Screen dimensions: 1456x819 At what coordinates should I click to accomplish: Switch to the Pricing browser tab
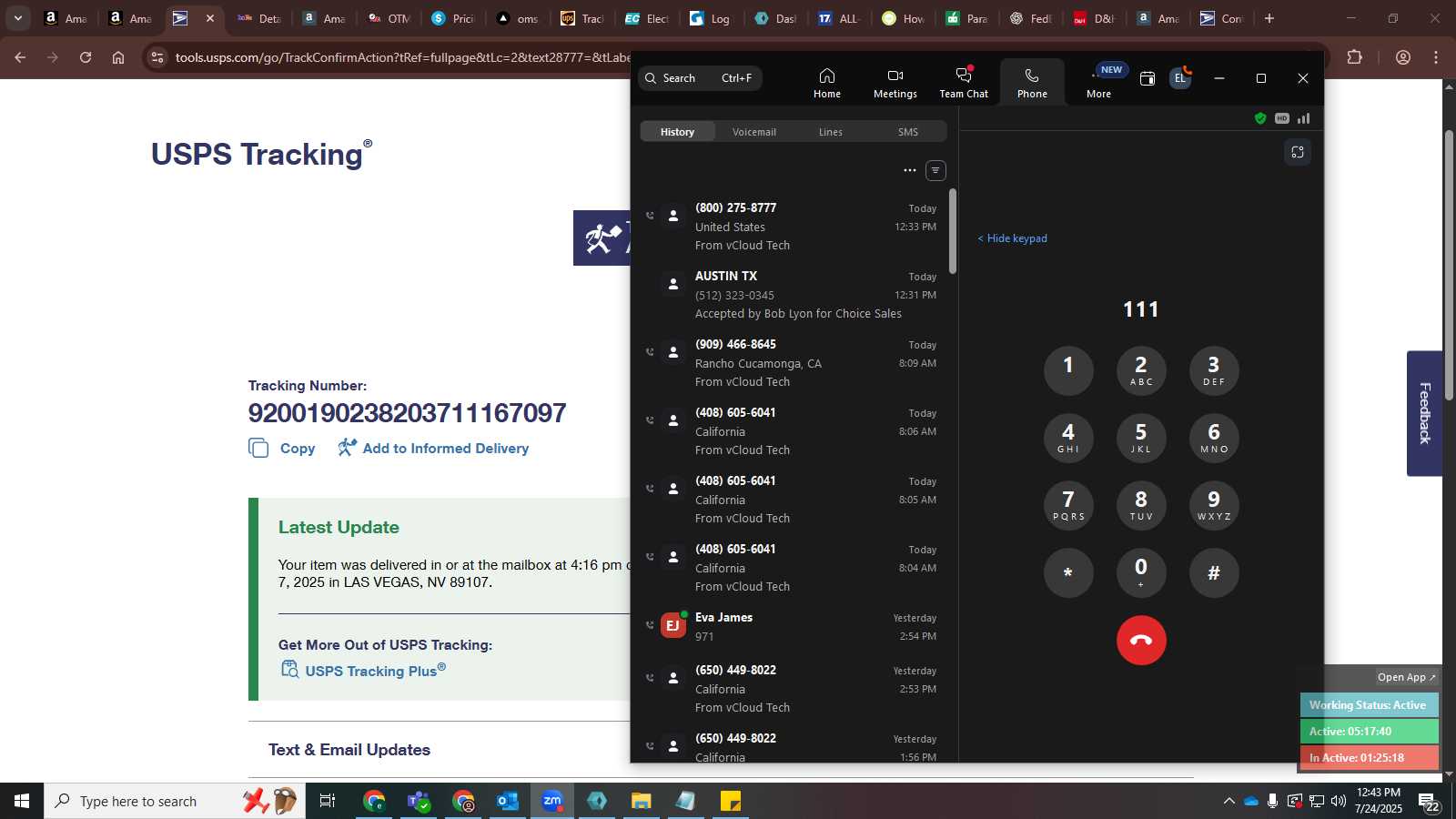[453, 18]
